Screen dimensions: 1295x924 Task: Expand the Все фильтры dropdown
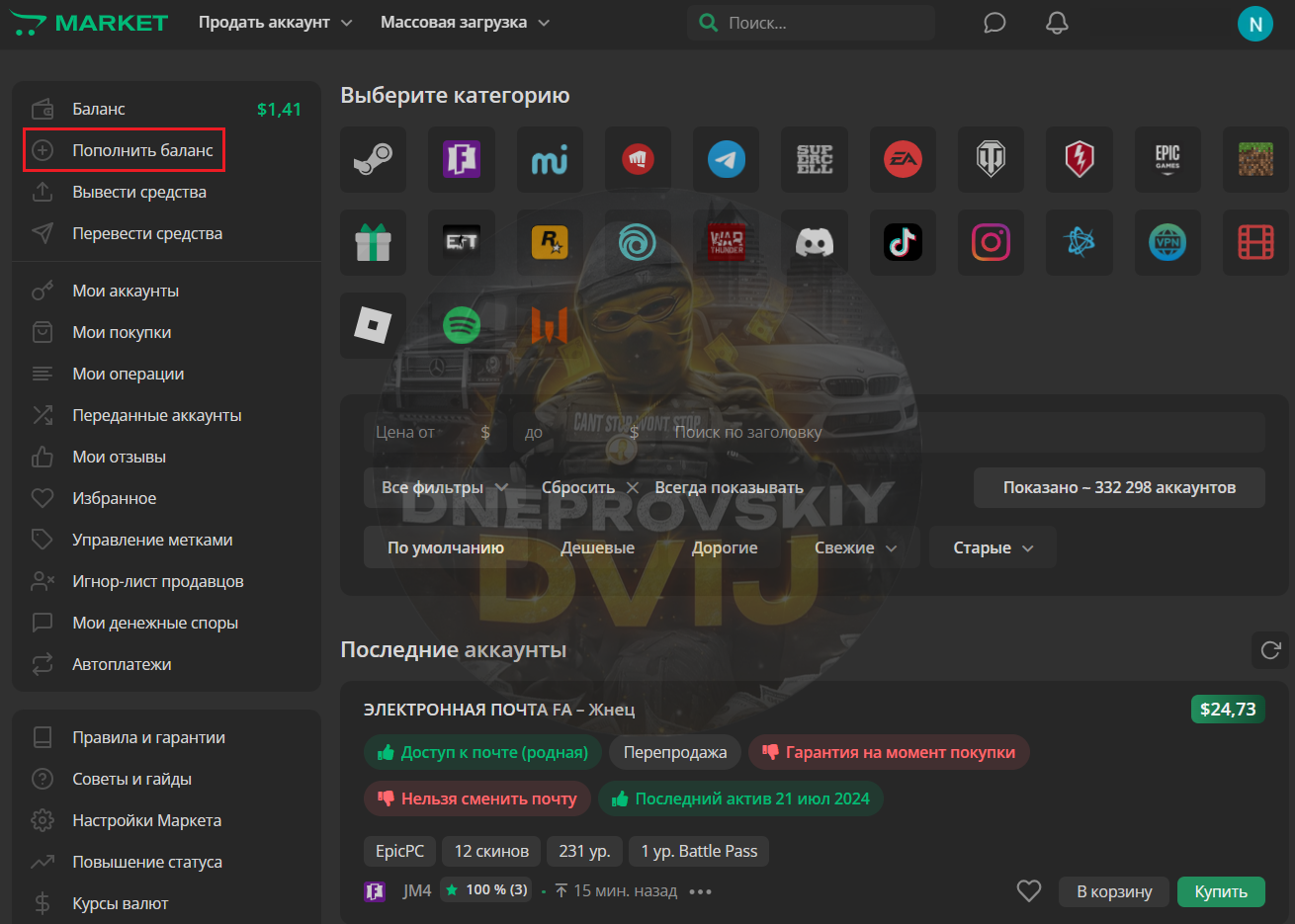tap(444, 487)
